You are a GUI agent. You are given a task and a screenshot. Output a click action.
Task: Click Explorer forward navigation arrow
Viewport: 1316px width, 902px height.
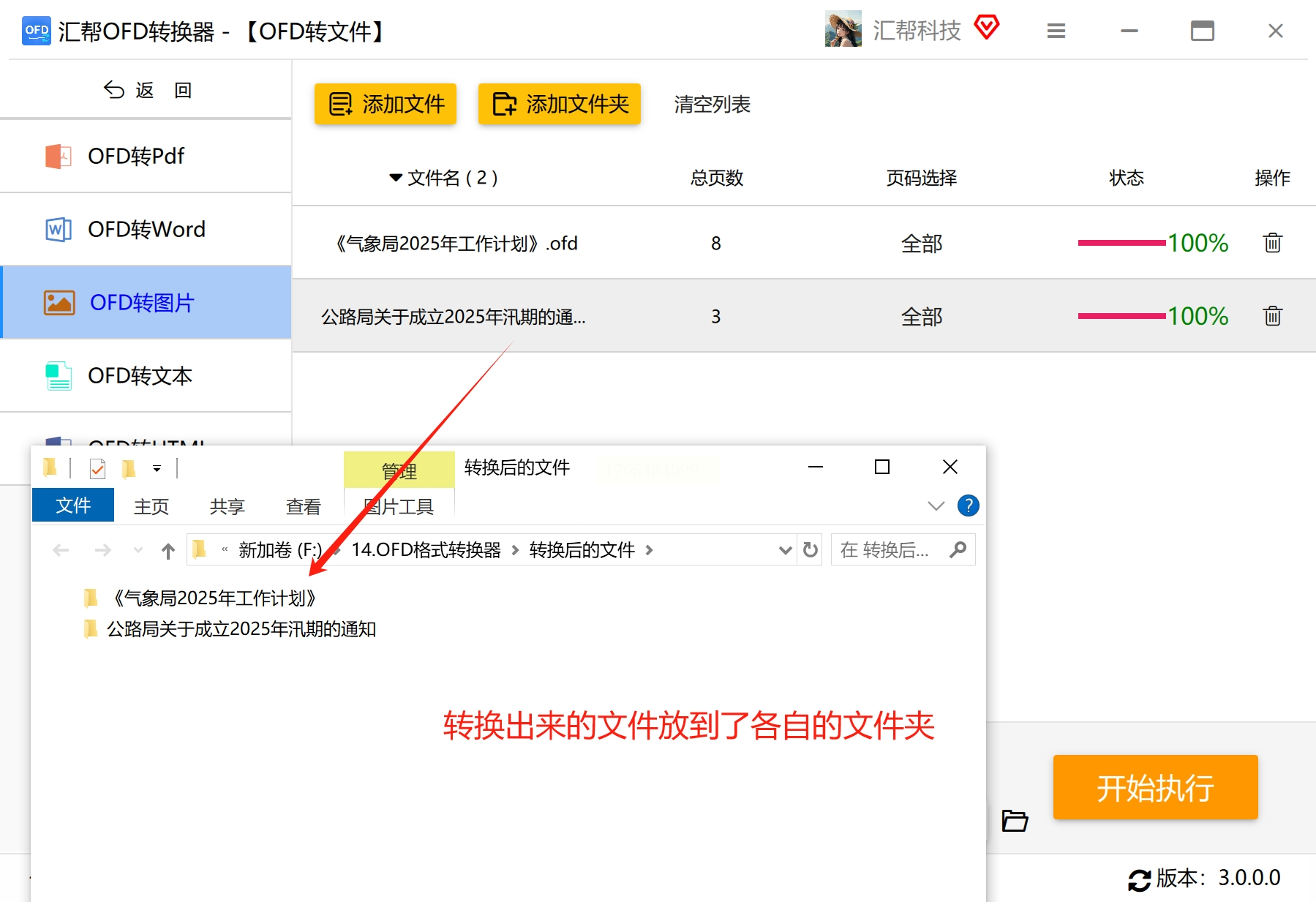pos(103,550)
